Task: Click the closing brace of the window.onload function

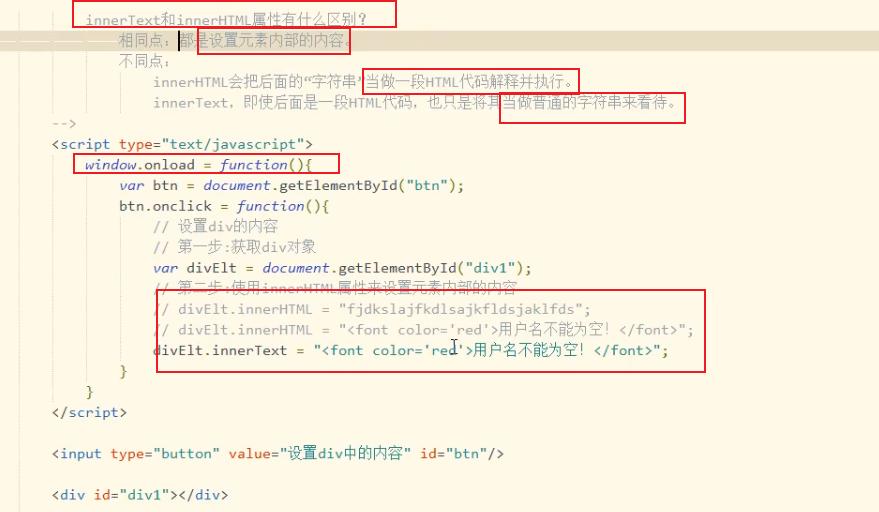Action: point(90,391)
